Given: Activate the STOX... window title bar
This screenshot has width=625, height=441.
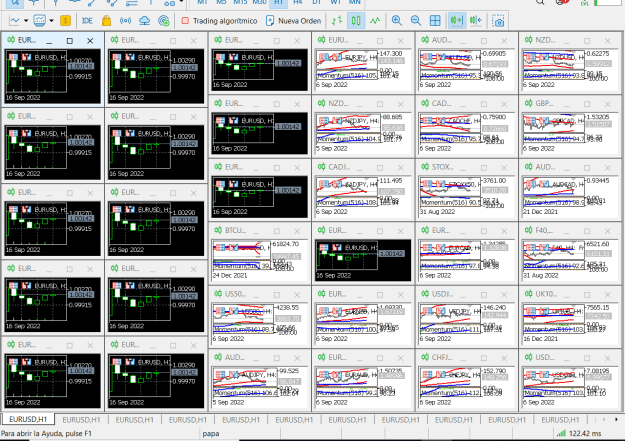Looking at the screenshot, I should coord(466,167).
